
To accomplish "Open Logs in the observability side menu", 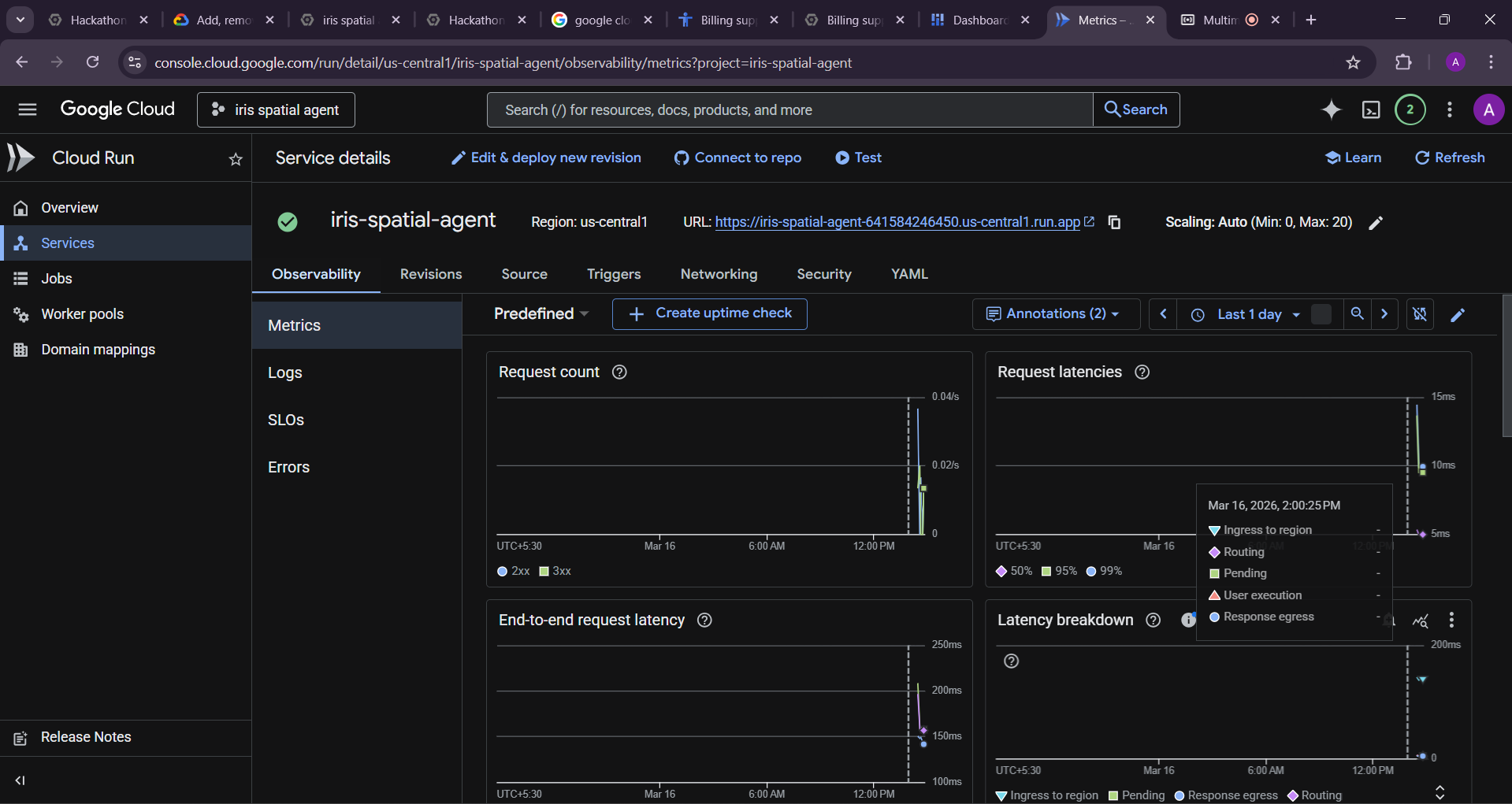I will tap(357, 372).
